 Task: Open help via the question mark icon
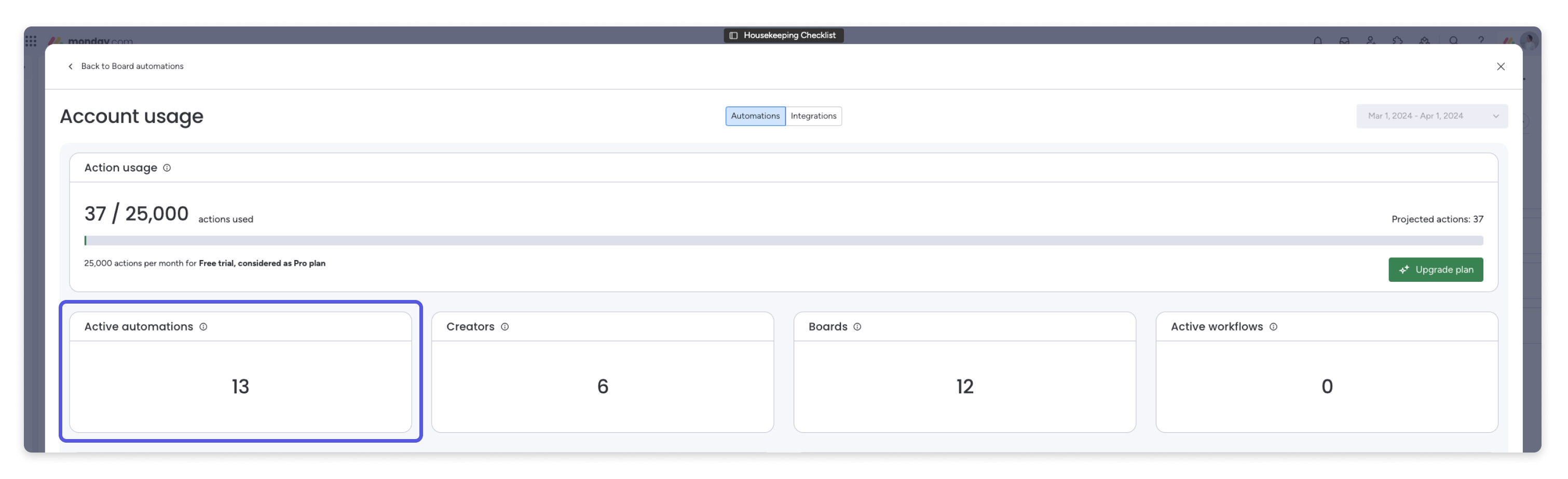pos(1481,41)
